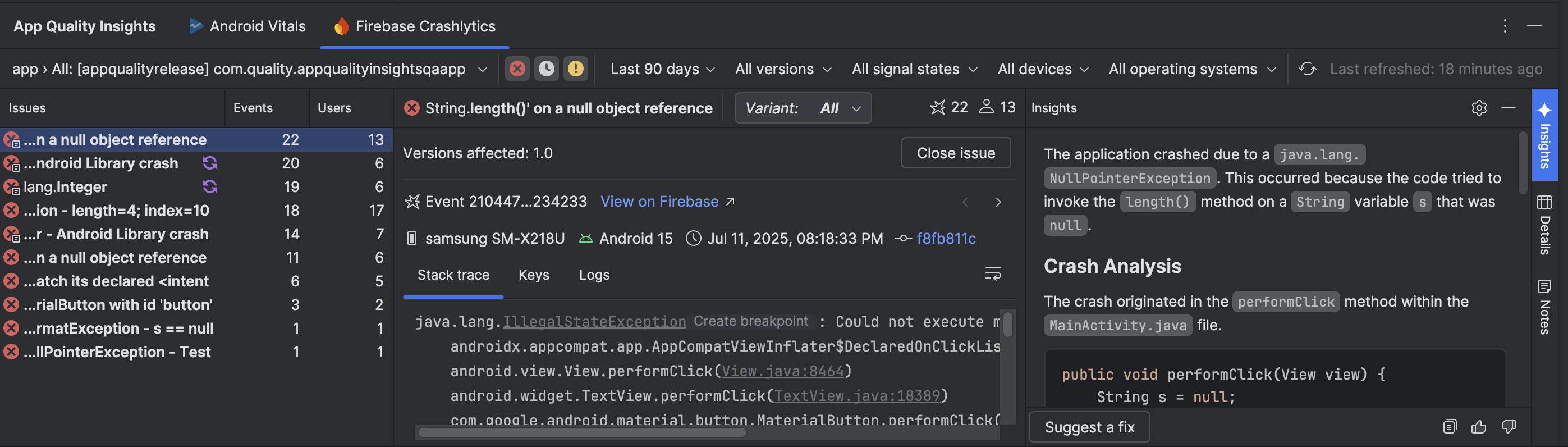Toggle the fatal issues filter icon

point(517,69)
